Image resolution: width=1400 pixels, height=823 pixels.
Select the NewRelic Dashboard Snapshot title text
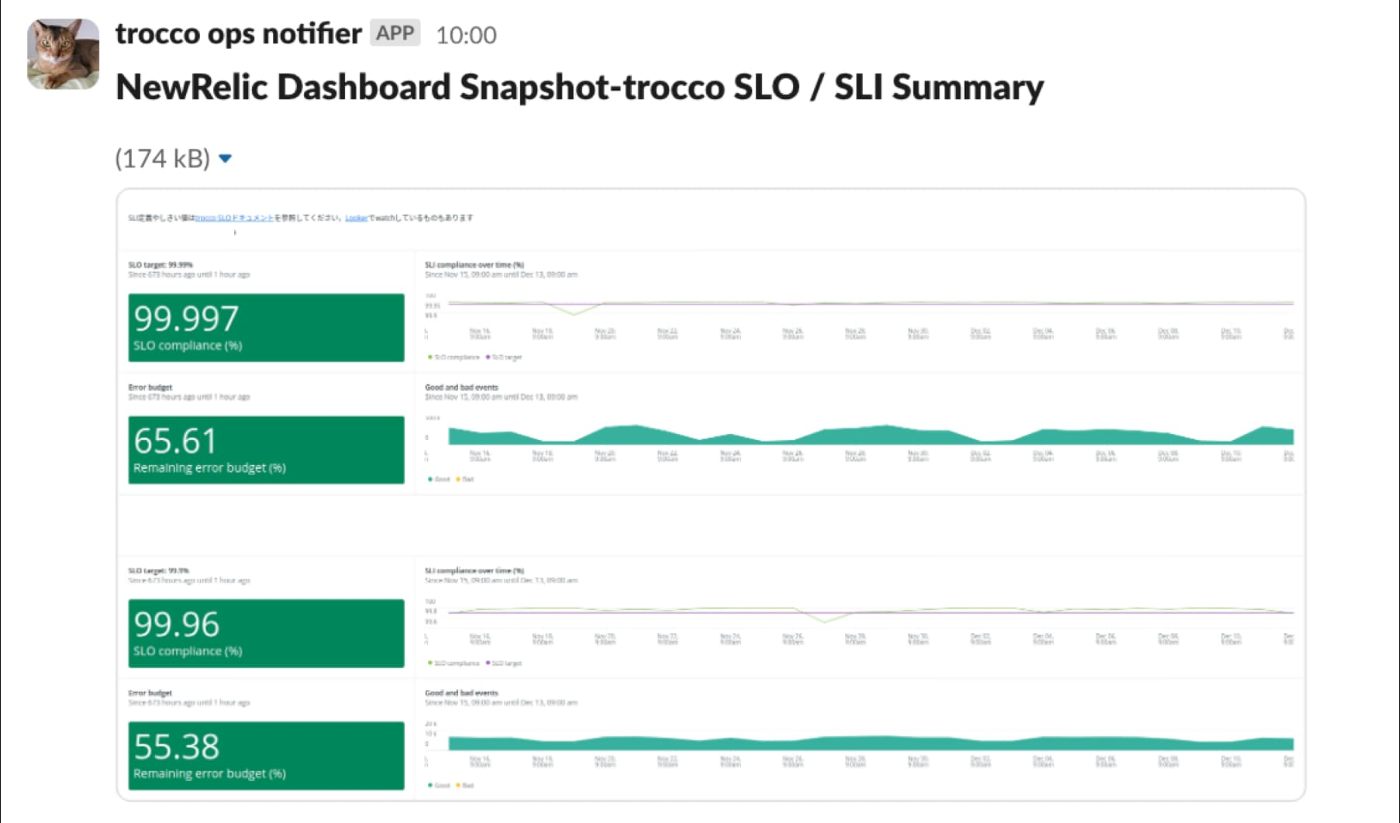click(580, 87)
